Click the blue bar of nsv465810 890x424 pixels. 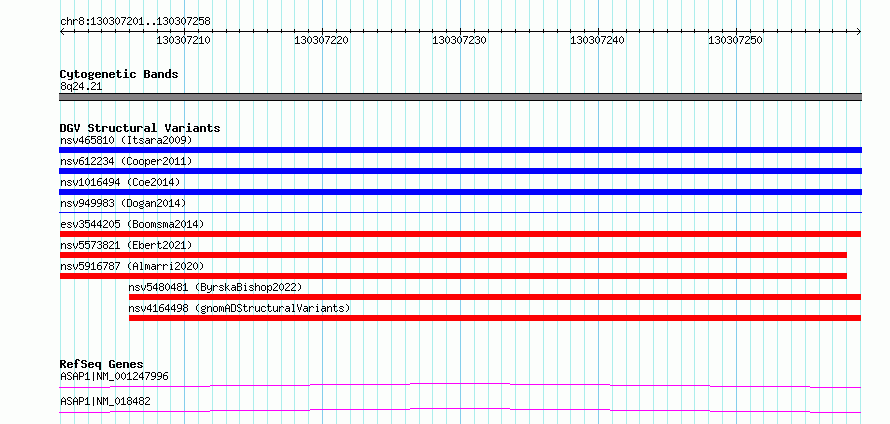(x=460, y=150)
